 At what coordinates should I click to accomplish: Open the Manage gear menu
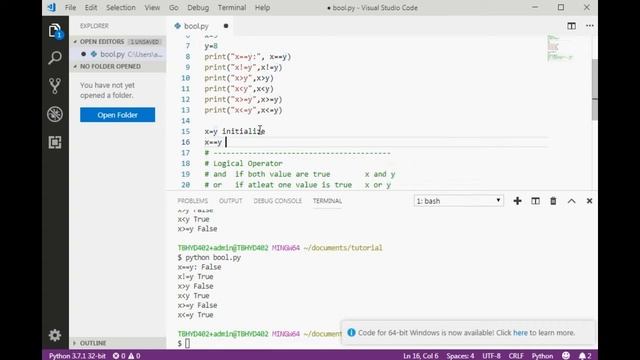[55, 335]
